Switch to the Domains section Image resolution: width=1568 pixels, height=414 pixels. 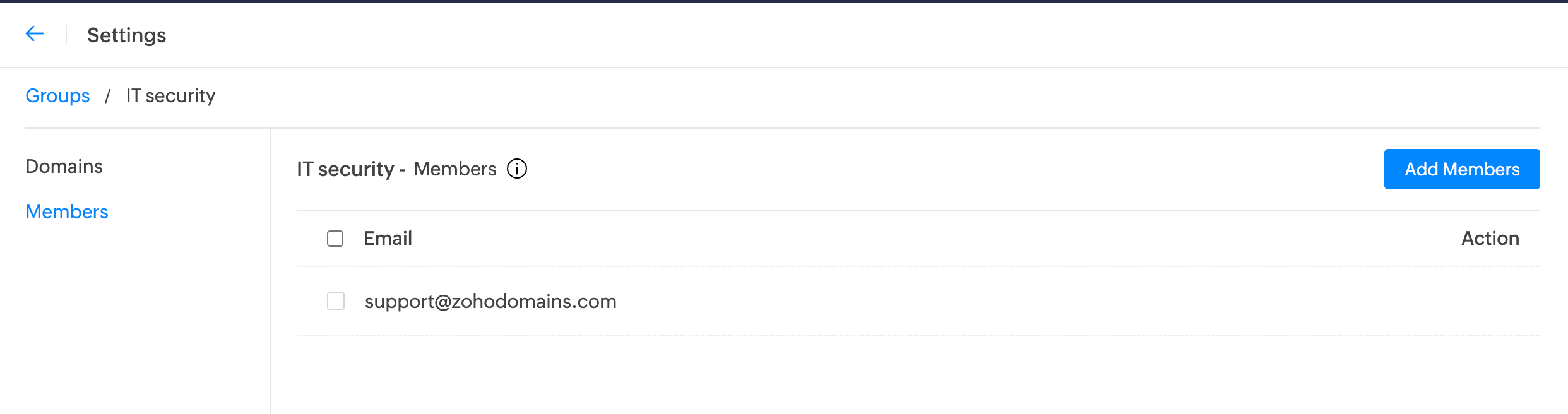point(64,167)
